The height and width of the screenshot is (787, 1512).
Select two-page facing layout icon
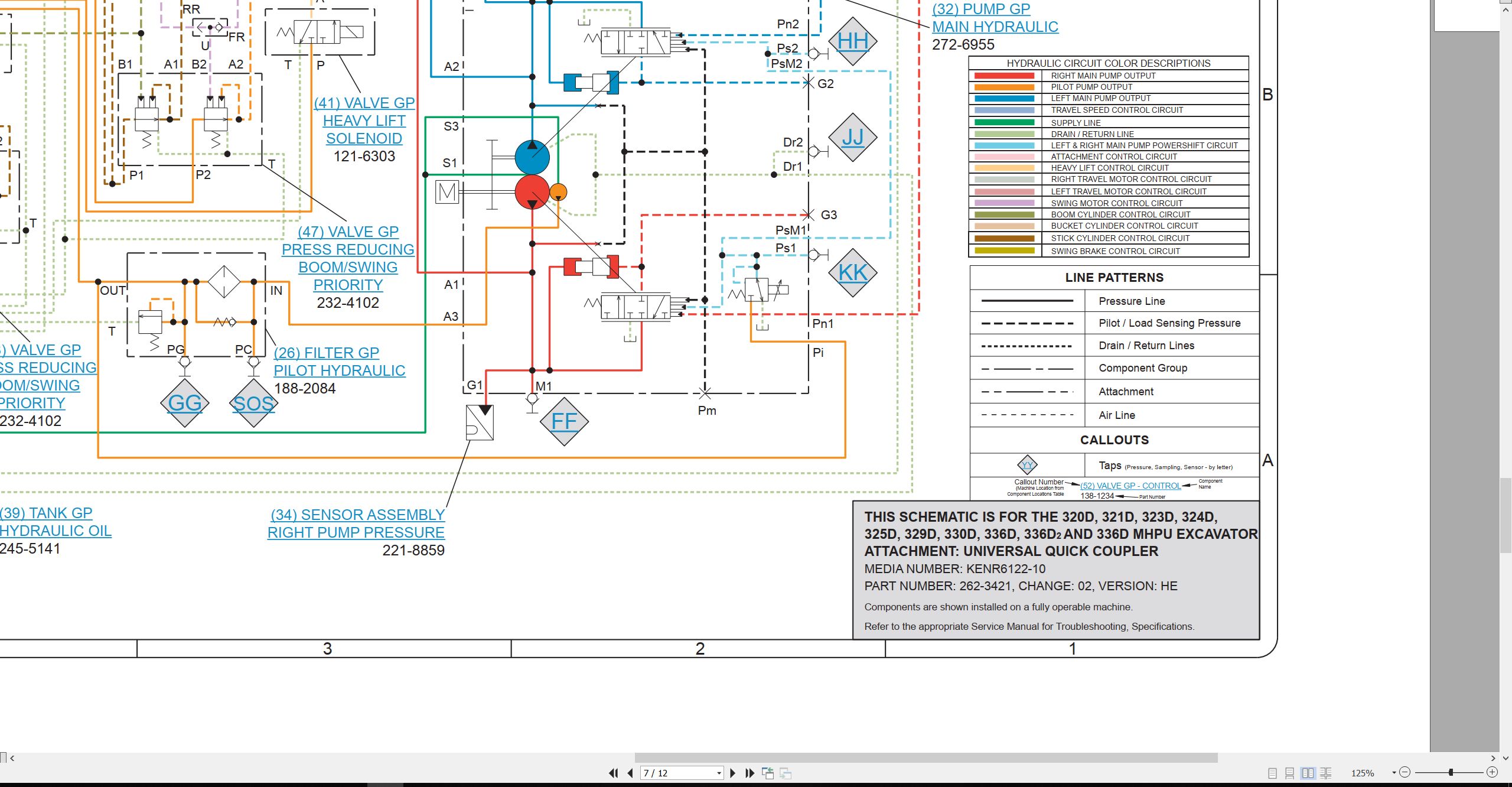(1308, 773)
